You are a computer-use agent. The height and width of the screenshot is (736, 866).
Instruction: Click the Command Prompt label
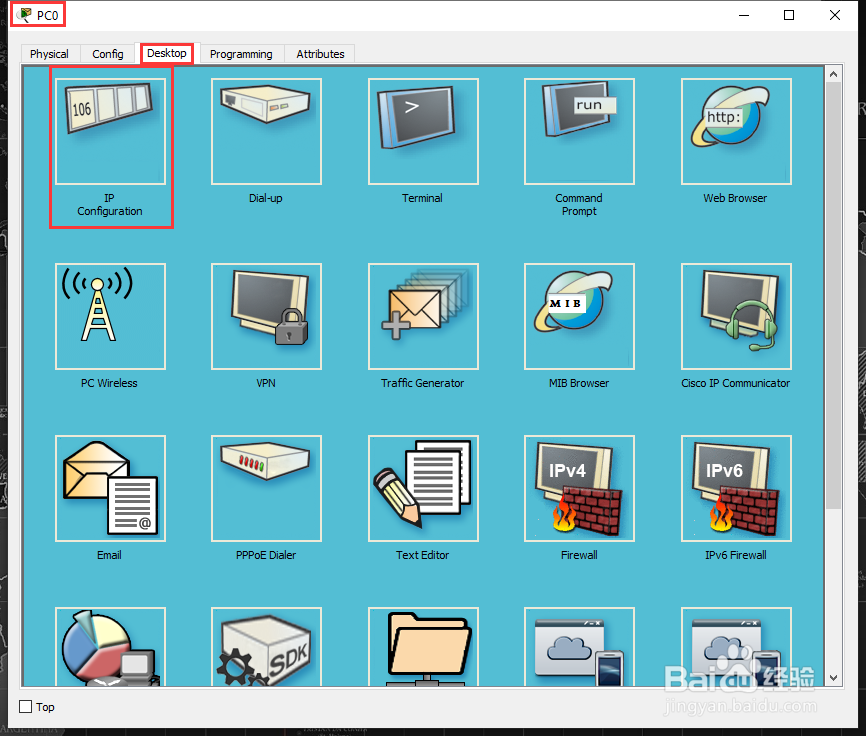579,204
